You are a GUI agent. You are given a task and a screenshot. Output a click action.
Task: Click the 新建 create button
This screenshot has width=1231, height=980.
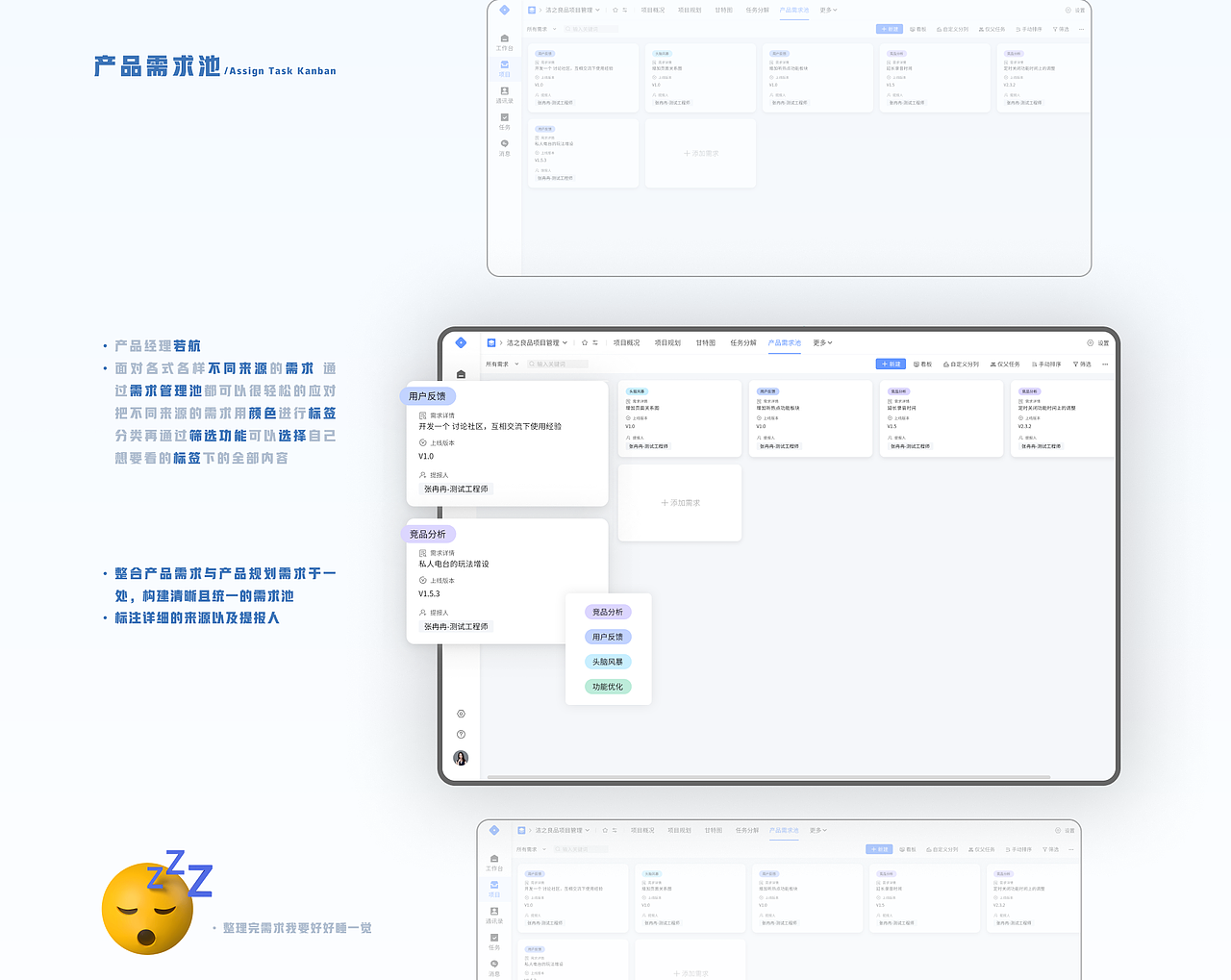[890, 364]
